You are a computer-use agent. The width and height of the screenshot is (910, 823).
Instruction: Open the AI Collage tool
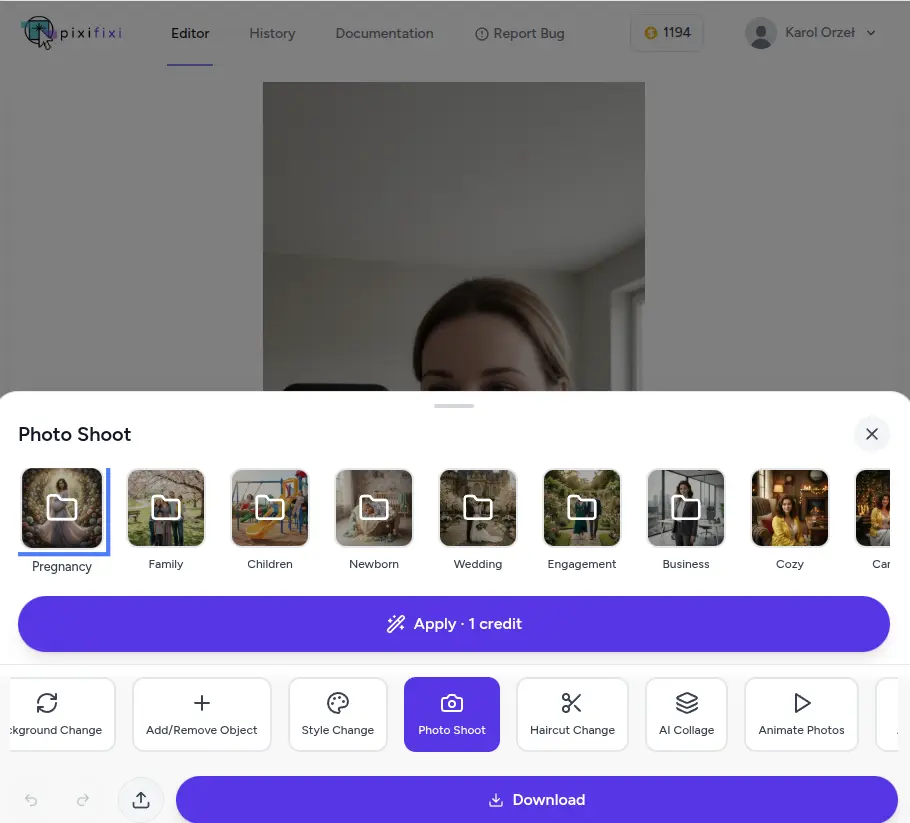coord(686,714)
